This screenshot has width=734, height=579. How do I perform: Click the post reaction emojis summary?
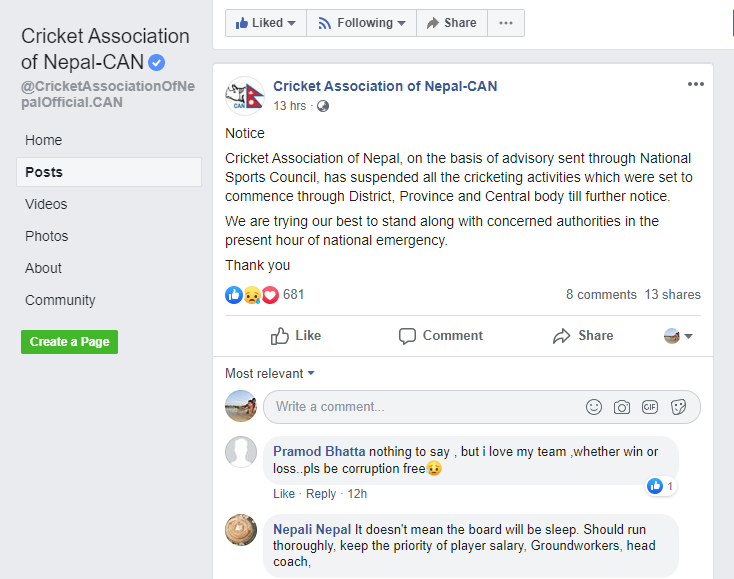coord(251,295)
